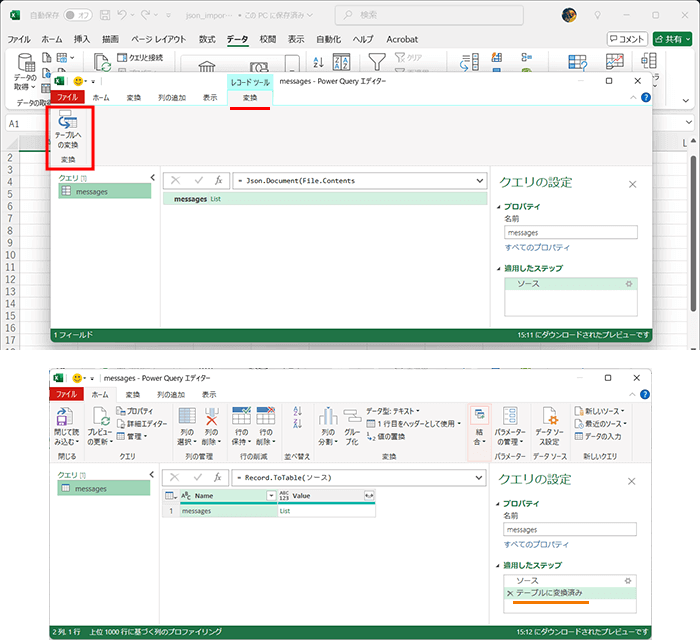The height and width of the screenshot is (640, 700).
Task: Click the gear on the ソース step in the upper editor
Action: (629, 284)
